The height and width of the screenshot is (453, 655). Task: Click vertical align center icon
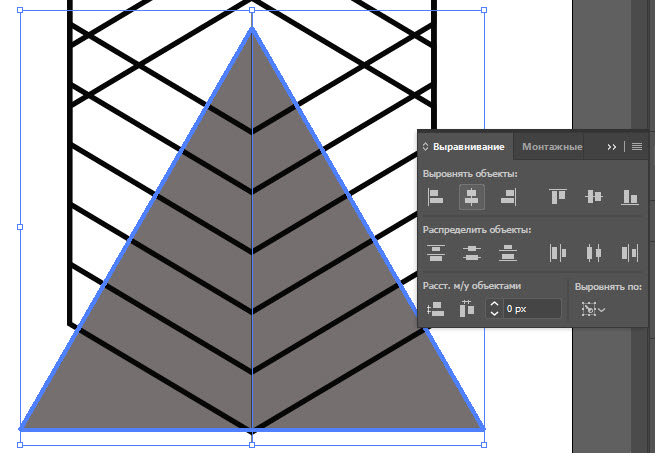point(594,196)
